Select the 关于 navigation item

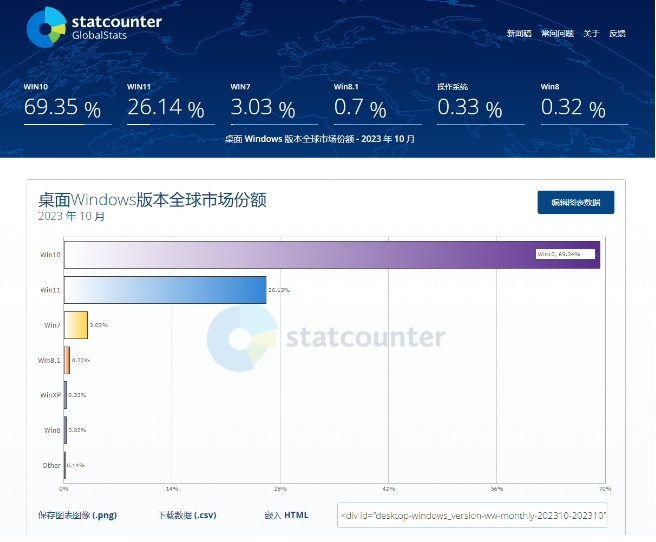(591, 34)
